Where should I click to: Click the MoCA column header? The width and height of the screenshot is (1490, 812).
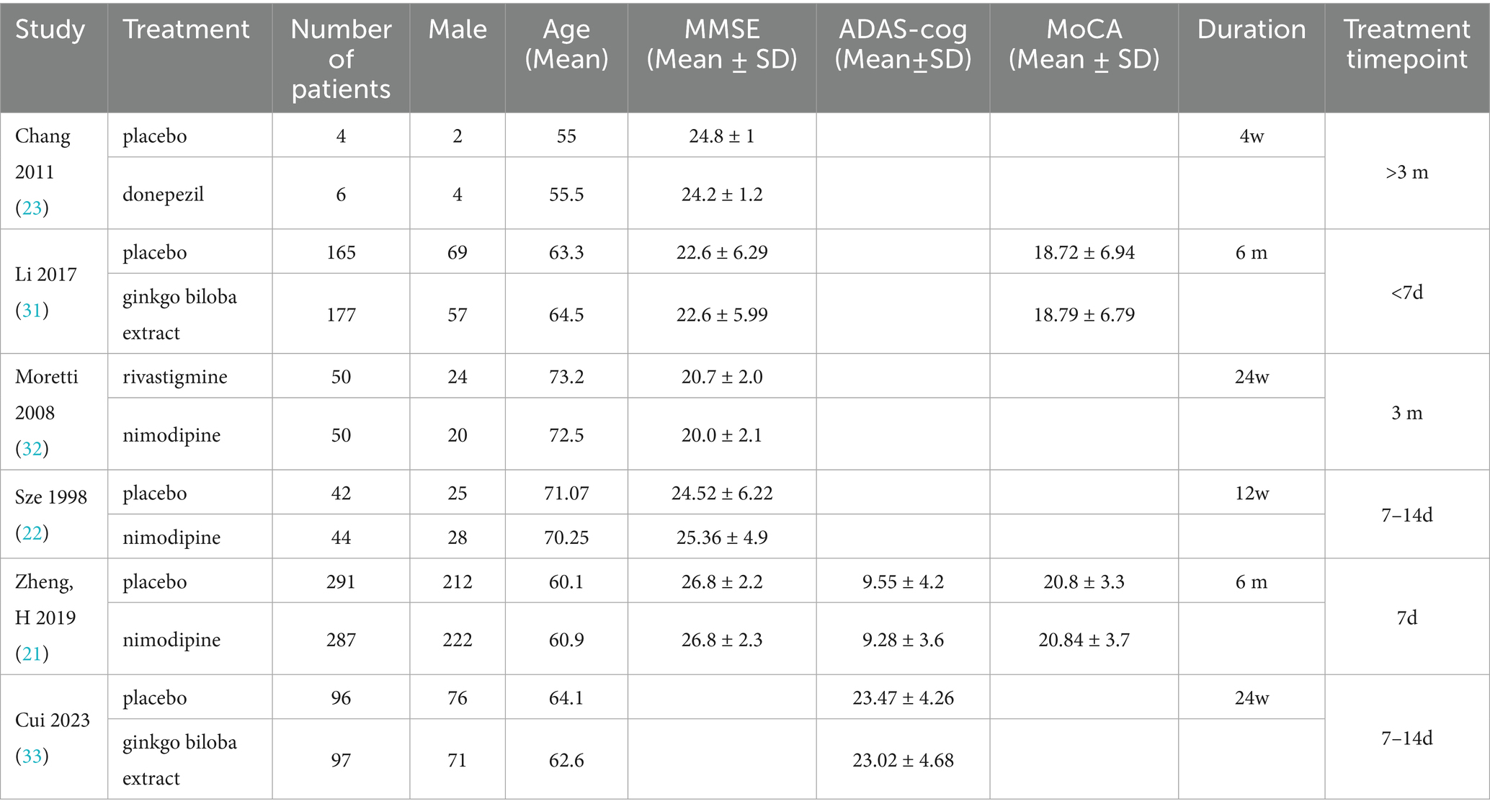coord(1083,44)
